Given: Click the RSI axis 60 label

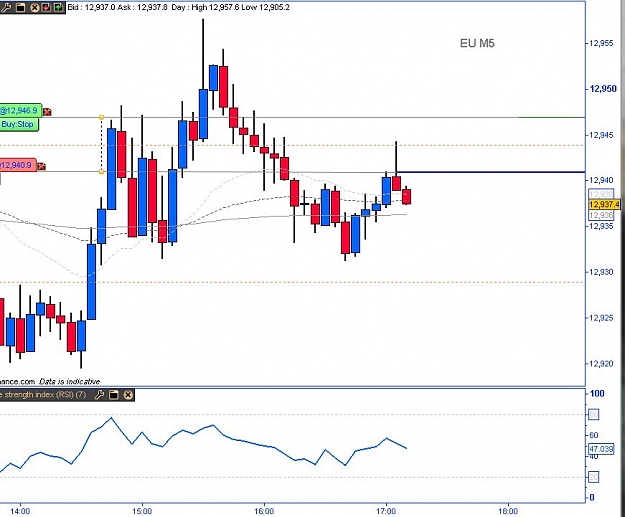Looking at the screenshot, I should [x=594, y=435].
